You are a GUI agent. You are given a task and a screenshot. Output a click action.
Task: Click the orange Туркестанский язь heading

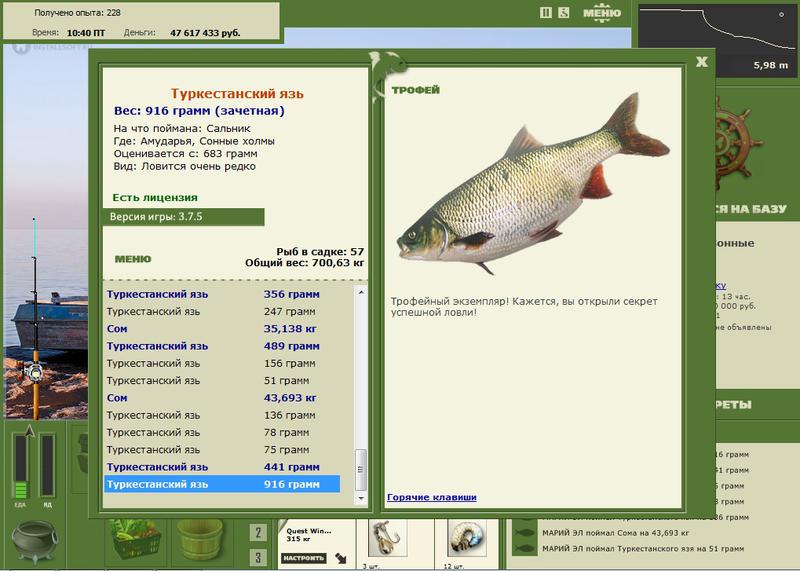[237, 94]
